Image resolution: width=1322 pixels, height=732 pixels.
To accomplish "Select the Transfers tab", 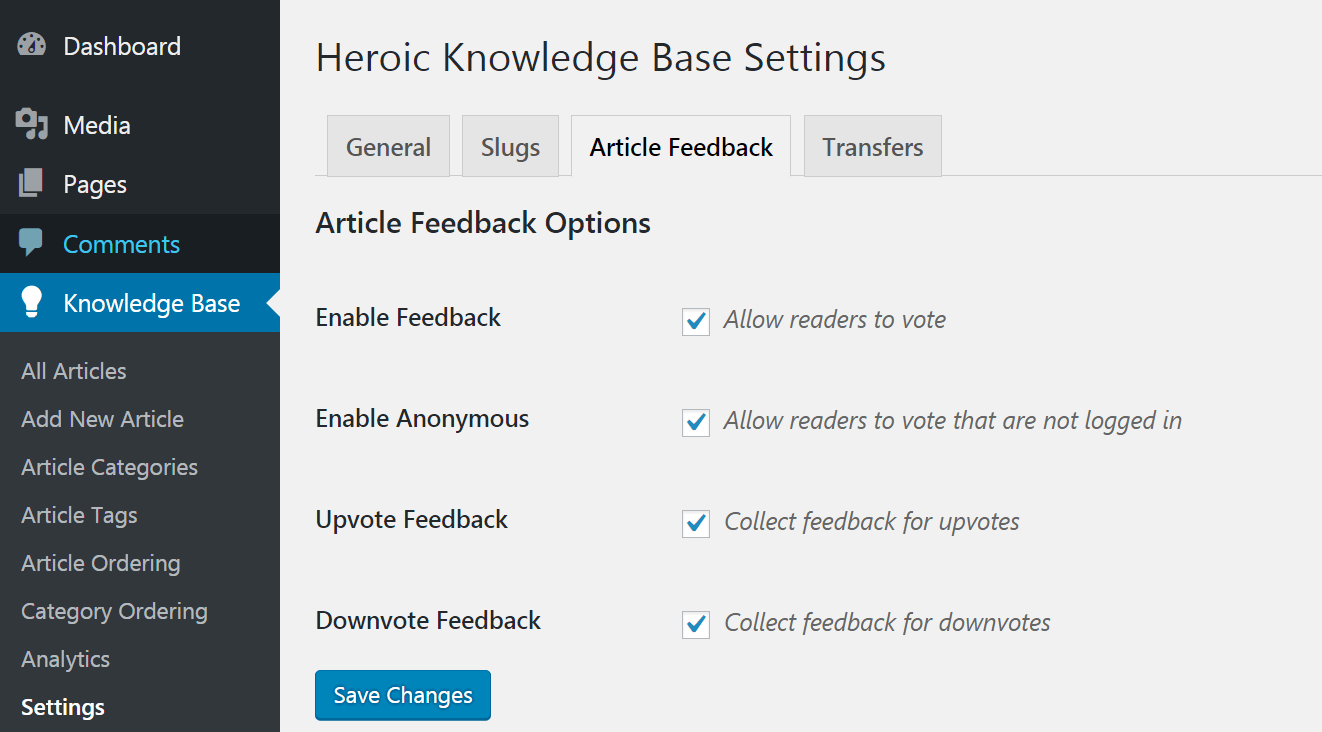I will (872, 147).
